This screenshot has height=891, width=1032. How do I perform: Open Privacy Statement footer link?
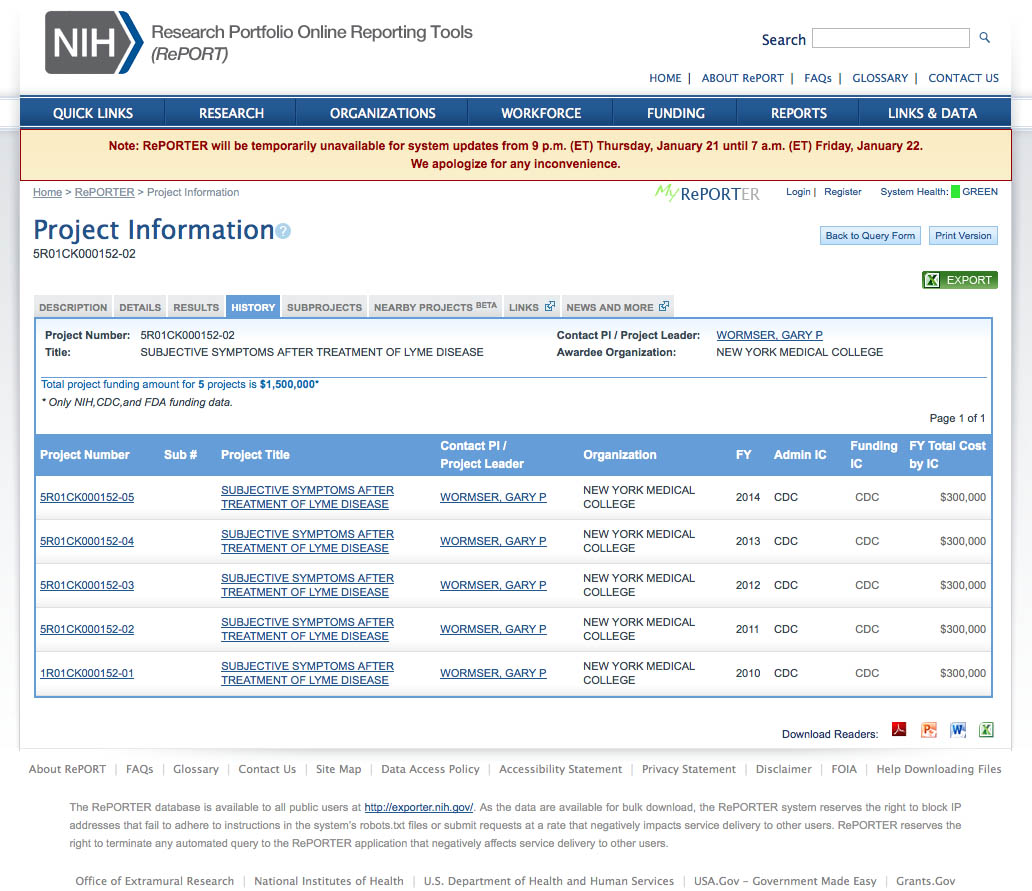[x=688, y=769]
